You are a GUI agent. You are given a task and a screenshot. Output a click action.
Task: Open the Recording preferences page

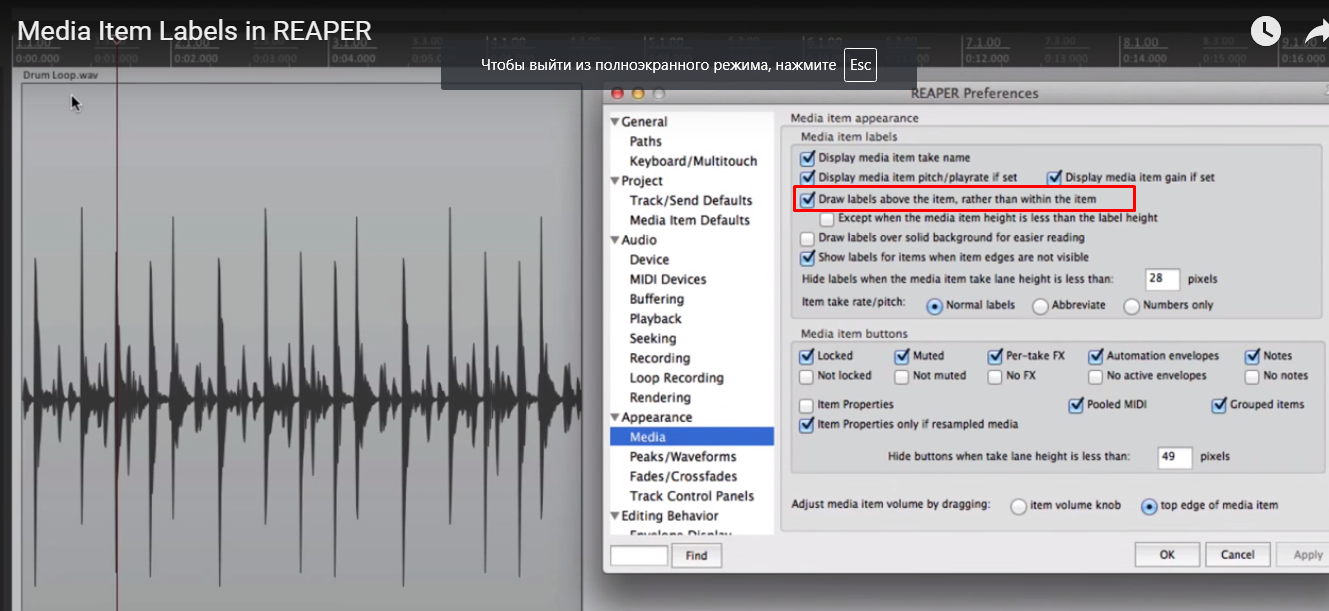click(660, 358)
